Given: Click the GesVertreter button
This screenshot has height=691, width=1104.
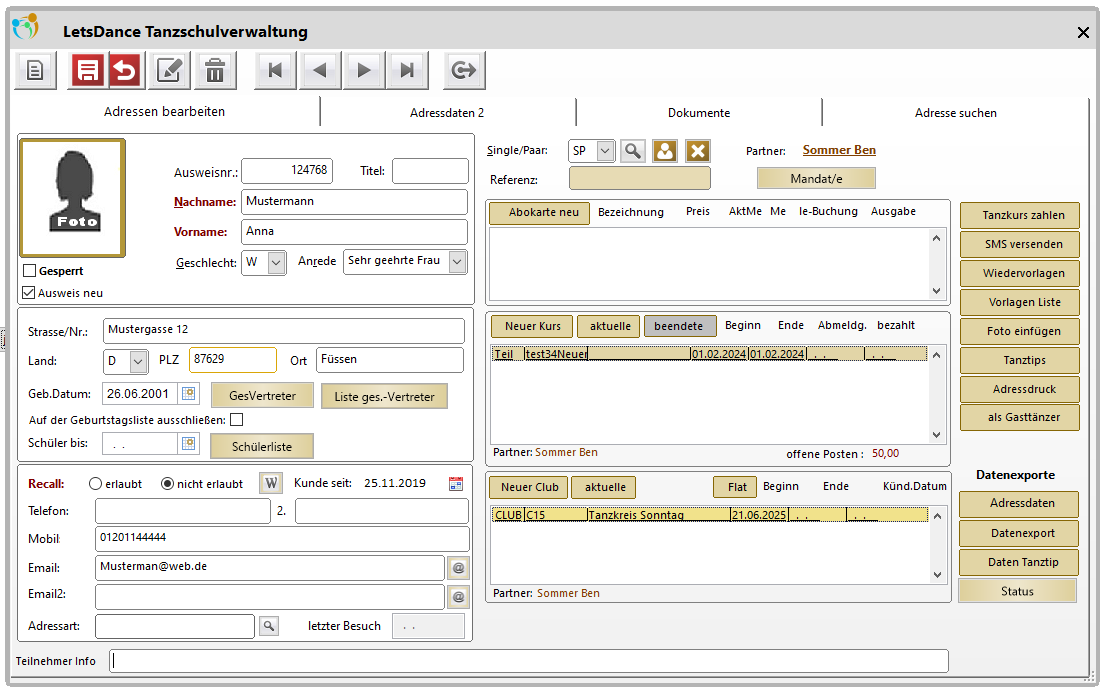Looking at the screenshot, I should (x=263, y=396).
